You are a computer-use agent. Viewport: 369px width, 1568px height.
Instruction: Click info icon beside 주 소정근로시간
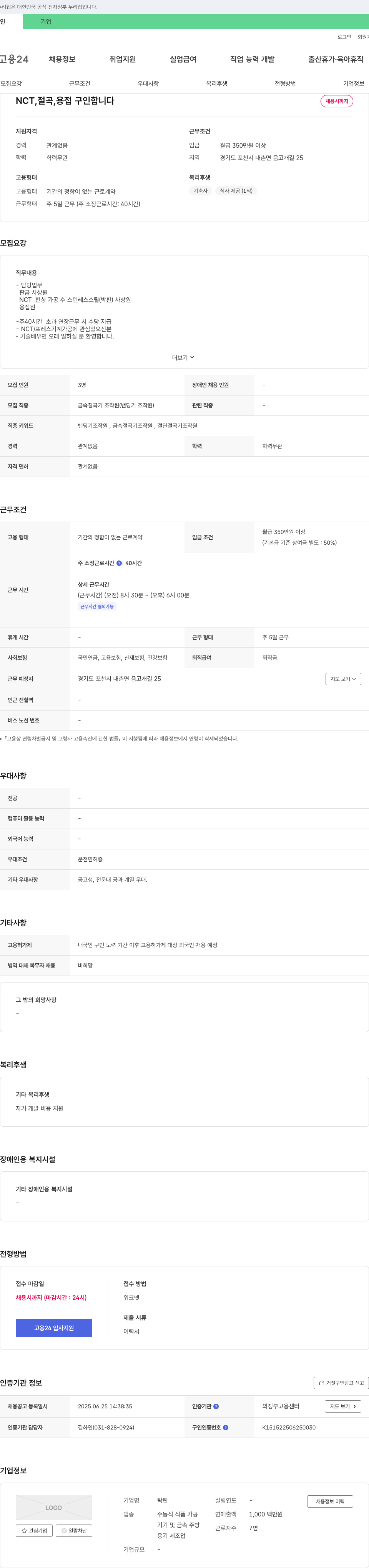[119, 563]
